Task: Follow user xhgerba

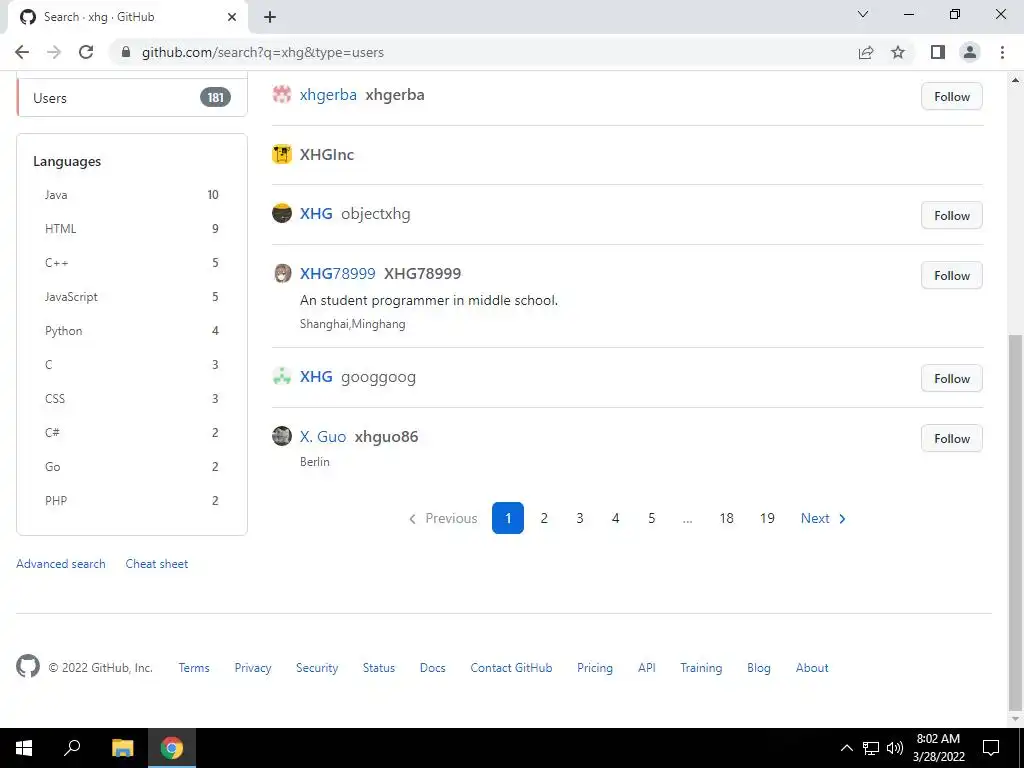Action: coord(952,97)
